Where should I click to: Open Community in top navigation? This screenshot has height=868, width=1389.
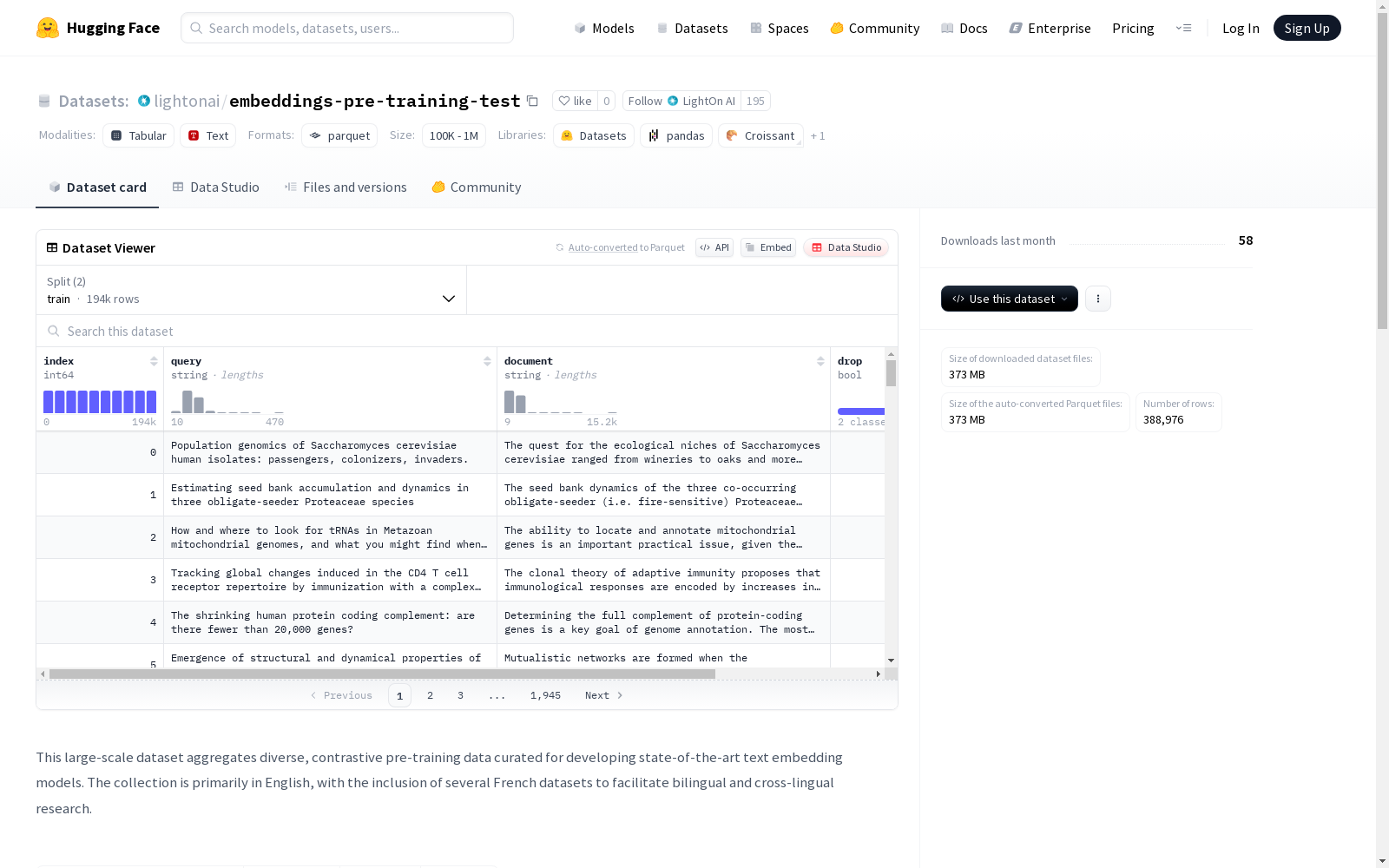[x=875, y=28]
